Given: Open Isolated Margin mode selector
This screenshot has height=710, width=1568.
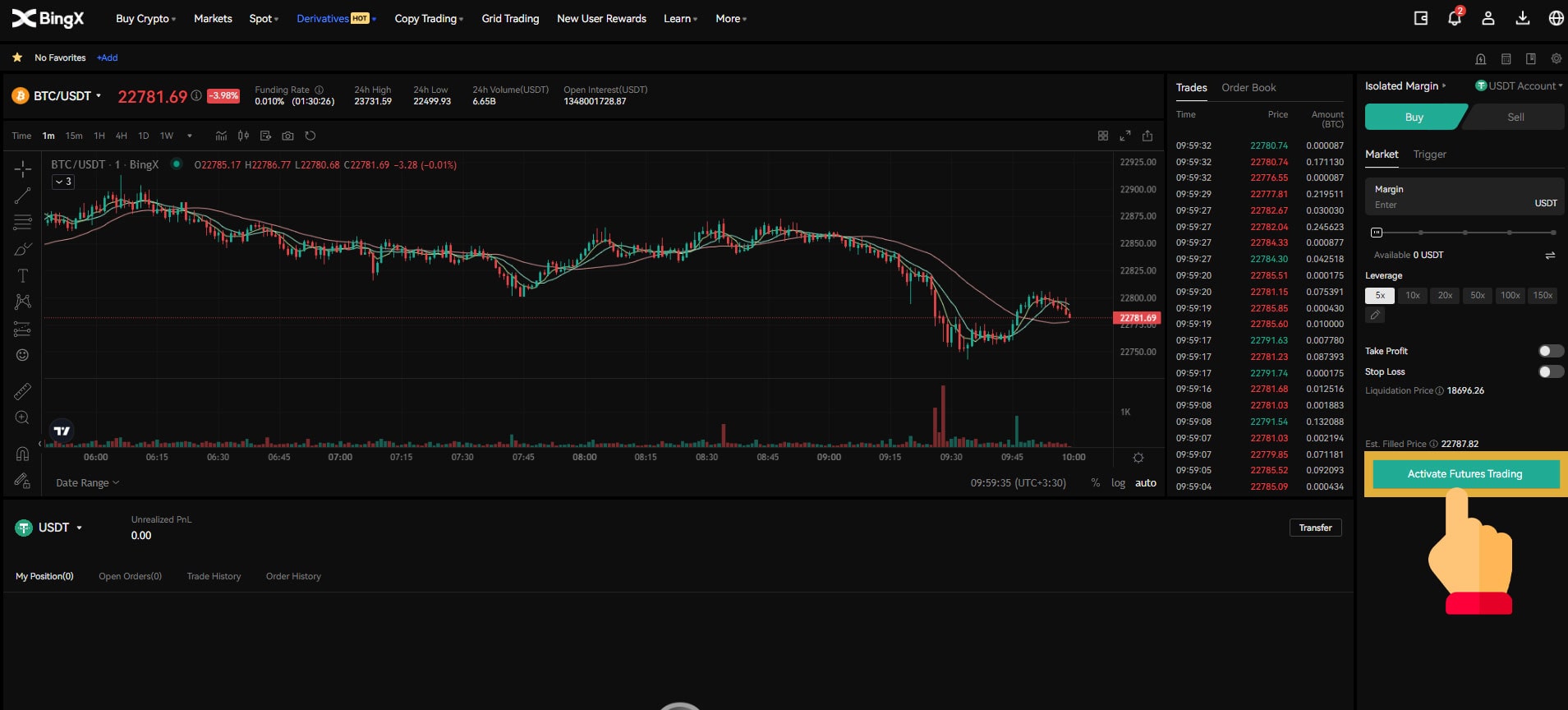Looking at the screenshot, I should 1405,85.
